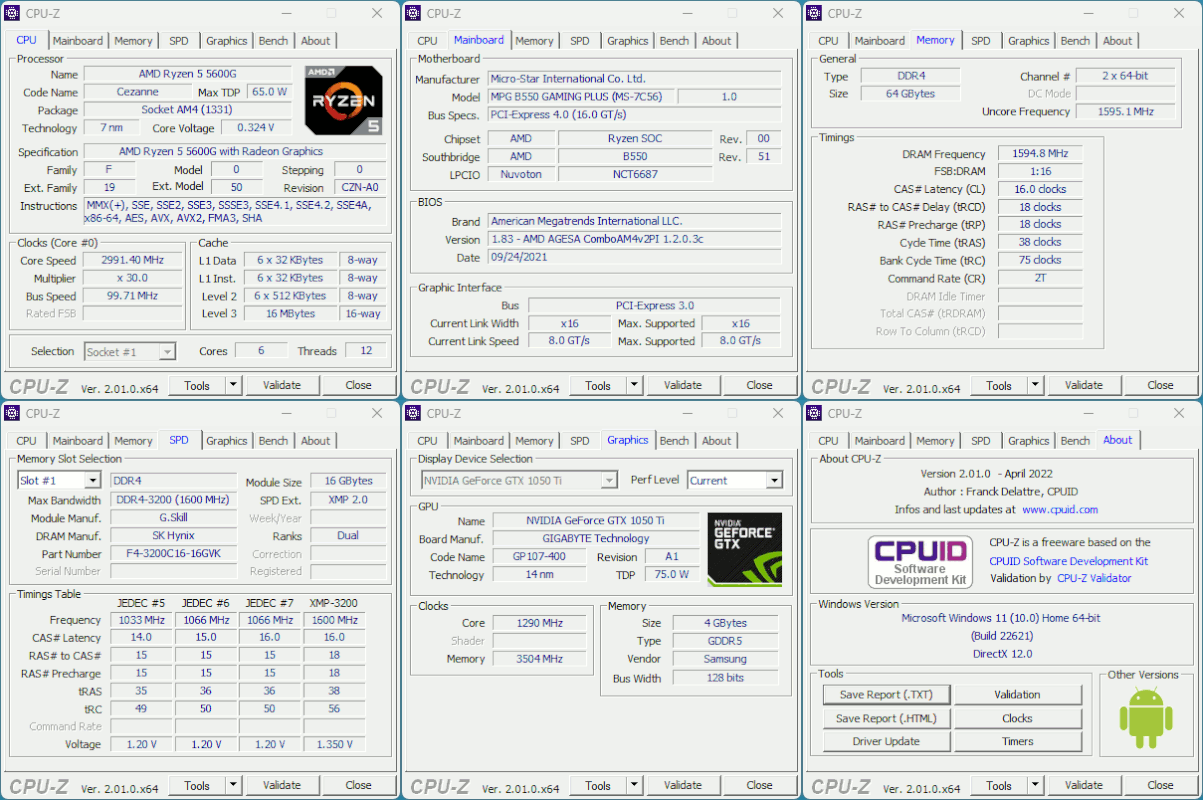Click Validate in the Motherboard window

tap(682, 385)
